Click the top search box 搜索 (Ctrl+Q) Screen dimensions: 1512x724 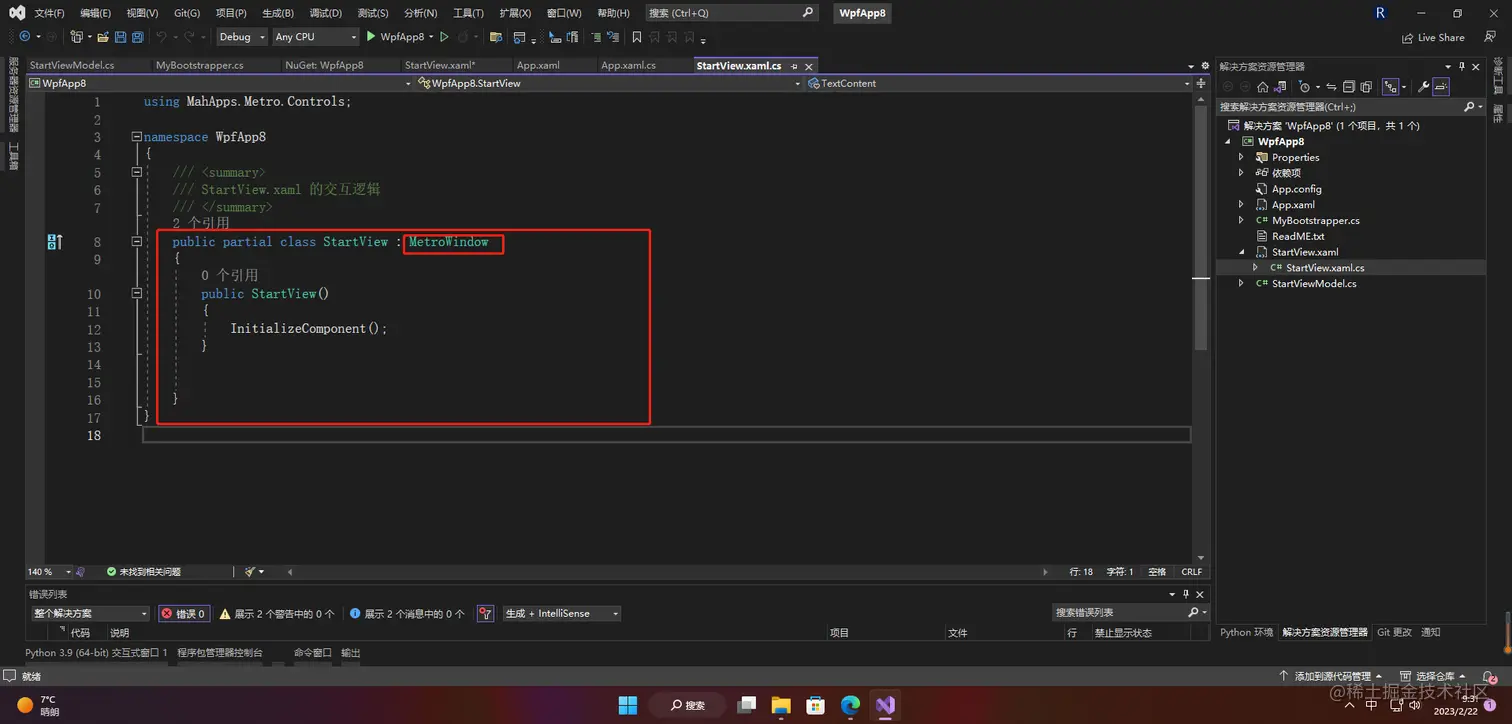(x=730, y=13)
